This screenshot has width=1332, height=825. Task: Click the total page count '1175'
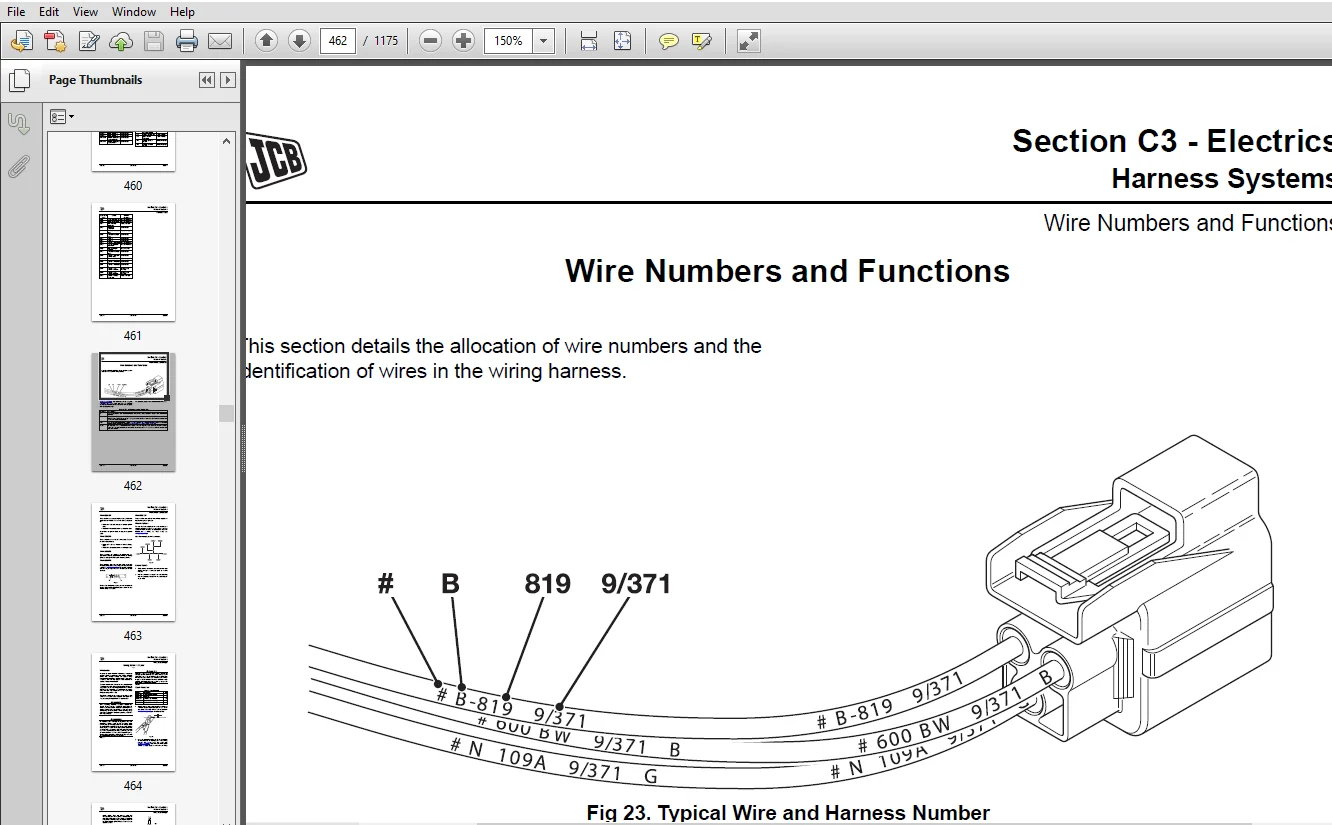[x=386, y=41]
